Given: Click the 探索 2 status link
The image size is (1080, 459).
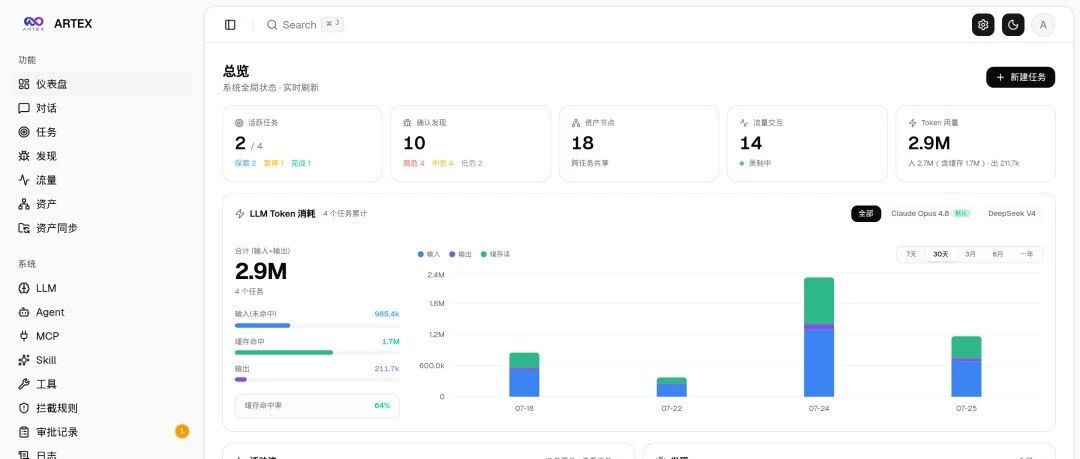Looking at the screenshot, I should tap(245, 163).
